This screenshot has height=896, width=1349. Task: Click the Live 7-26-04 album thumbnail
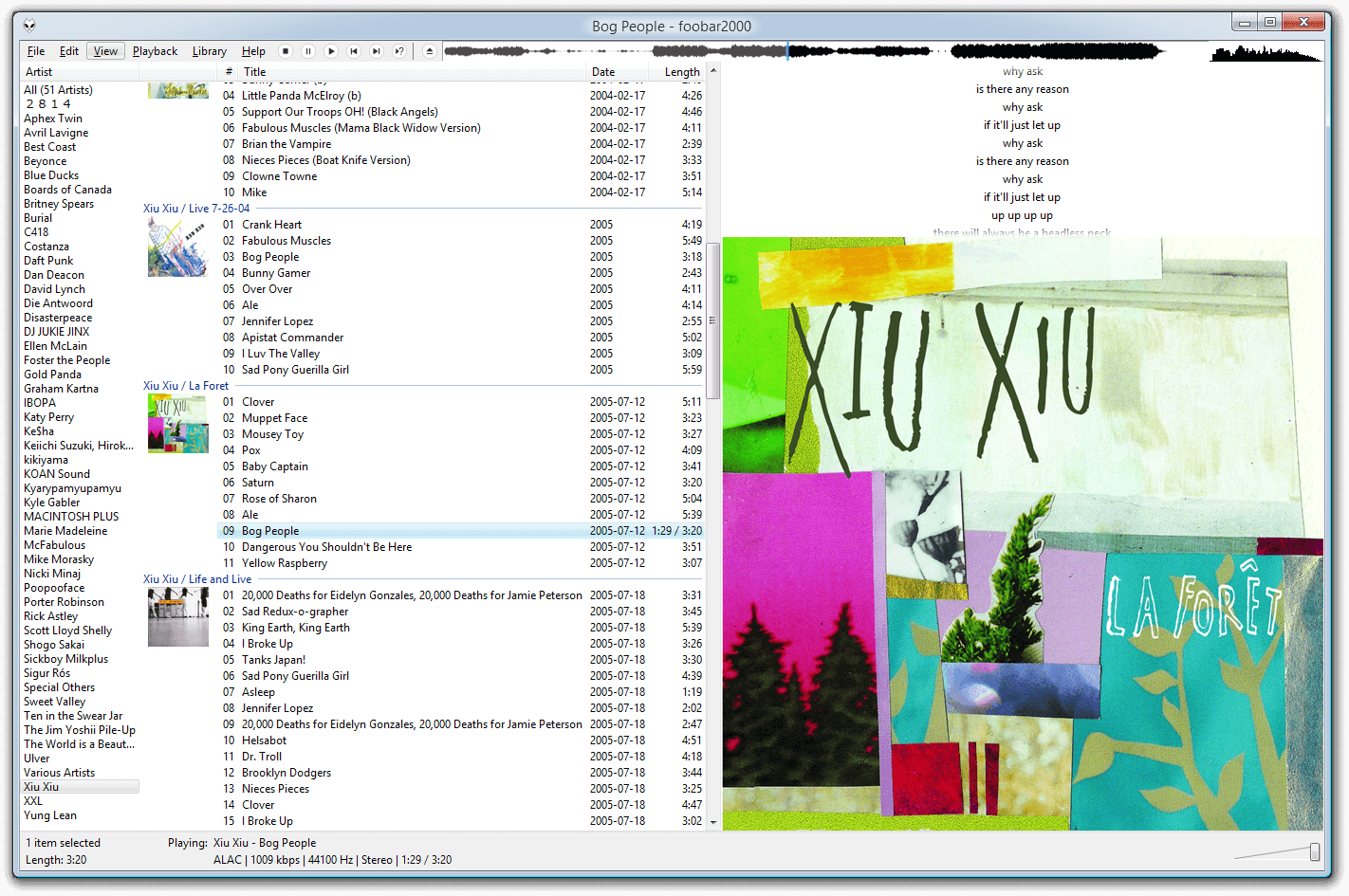coord(177,247)
